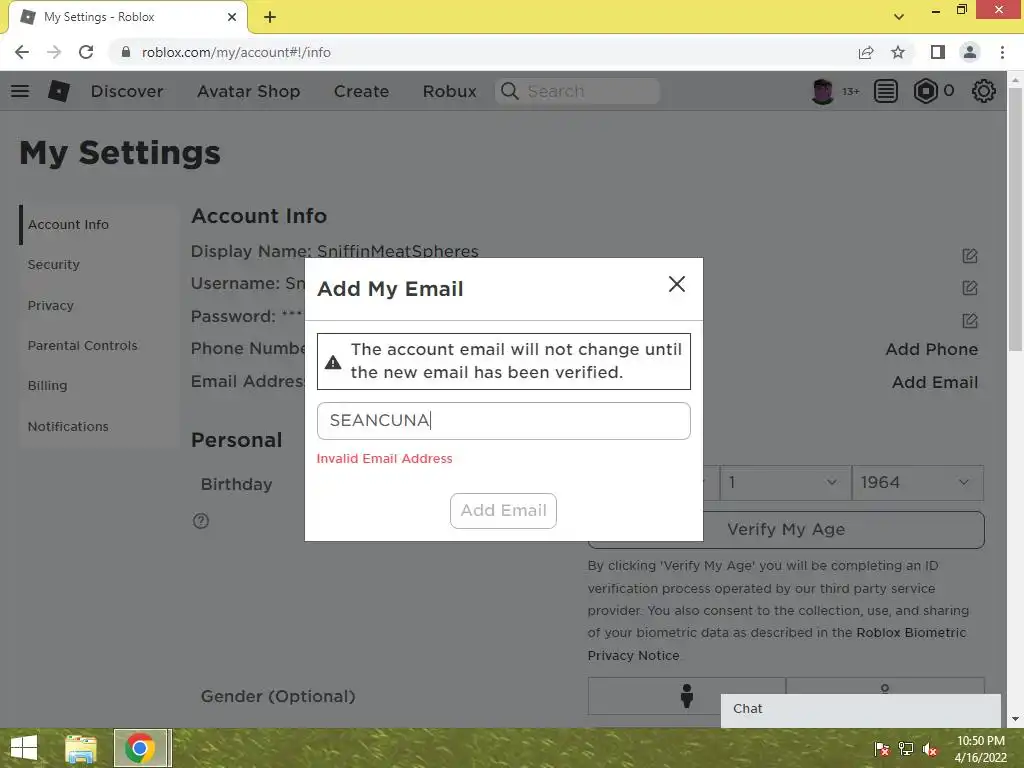Click the birthday help question icon
The image size is (1024, 768).
[x=201, y=521]
